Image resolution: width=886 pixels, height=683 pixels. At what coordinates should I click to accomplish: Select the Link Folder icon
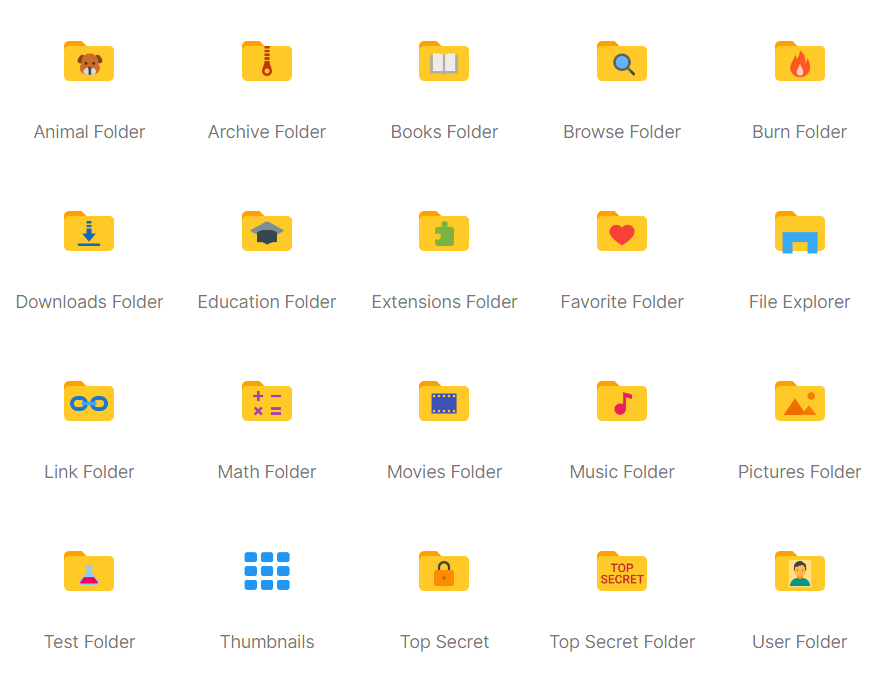tap(89, 401)
